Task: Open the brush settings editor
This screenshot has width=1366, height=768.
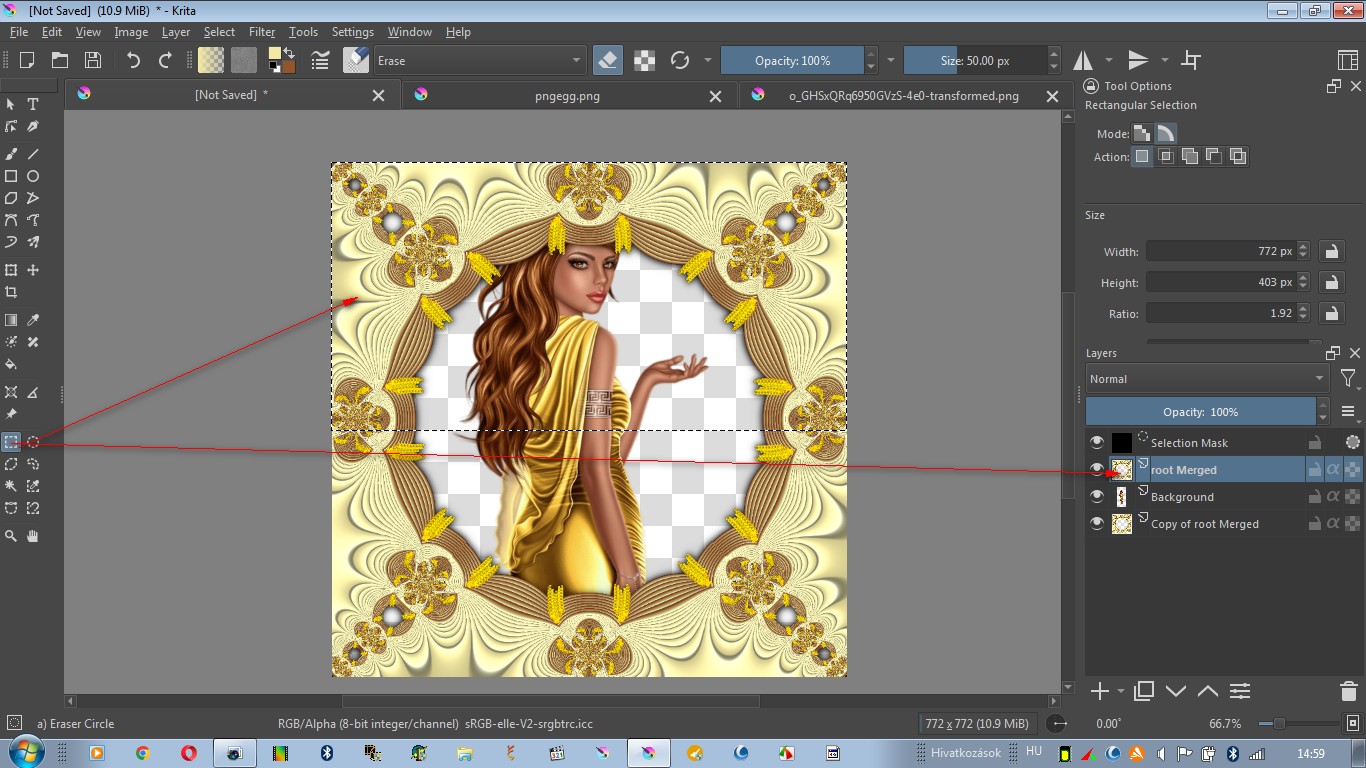Action: pyautogui.click(x=320, y=60)
